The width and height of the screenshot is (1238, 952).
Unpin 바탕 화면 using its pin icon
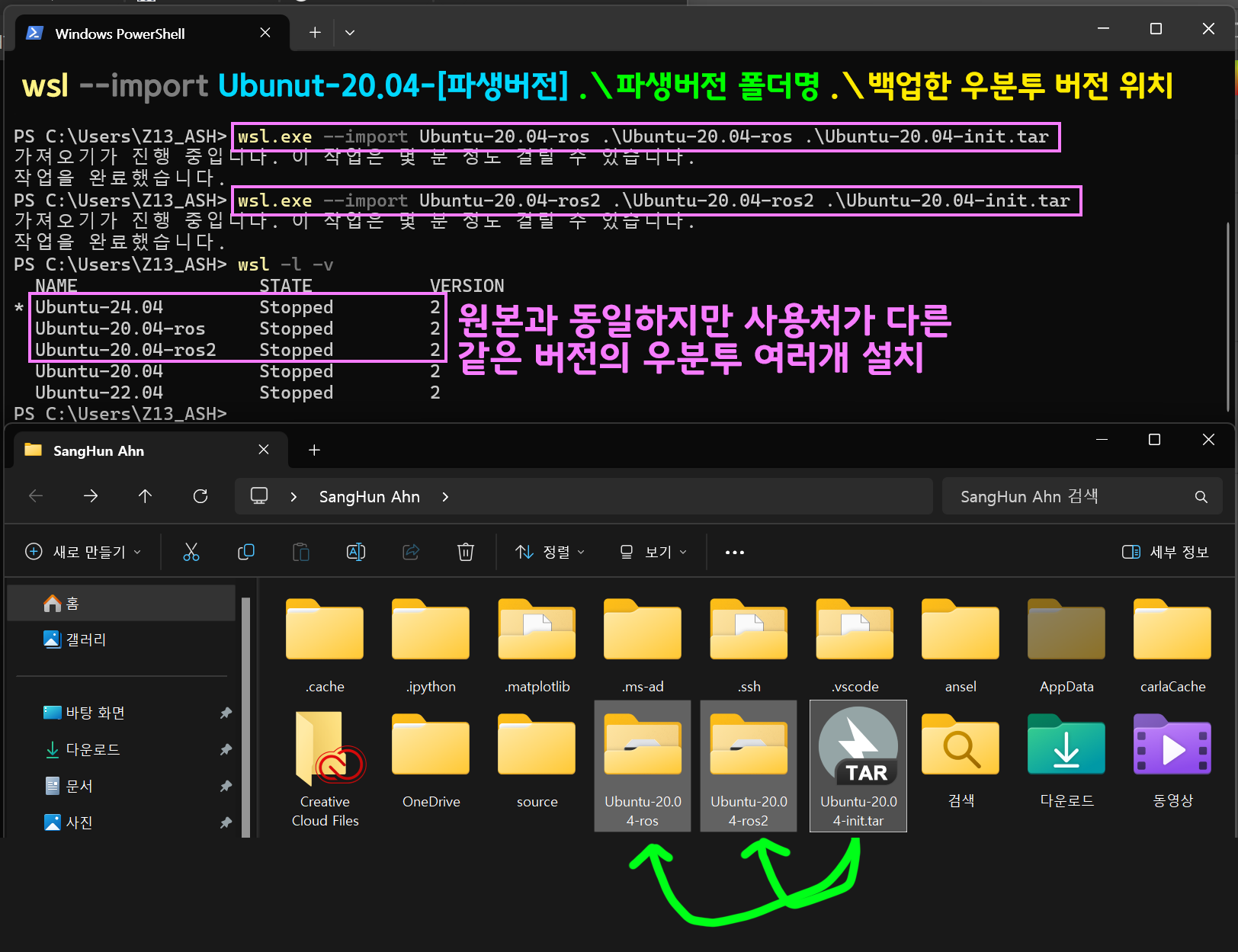[x=226, y=713]
